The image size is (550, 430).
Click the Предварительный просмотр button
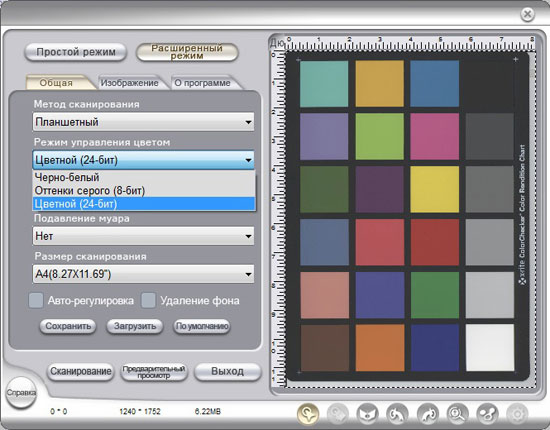tap(154, 372)
